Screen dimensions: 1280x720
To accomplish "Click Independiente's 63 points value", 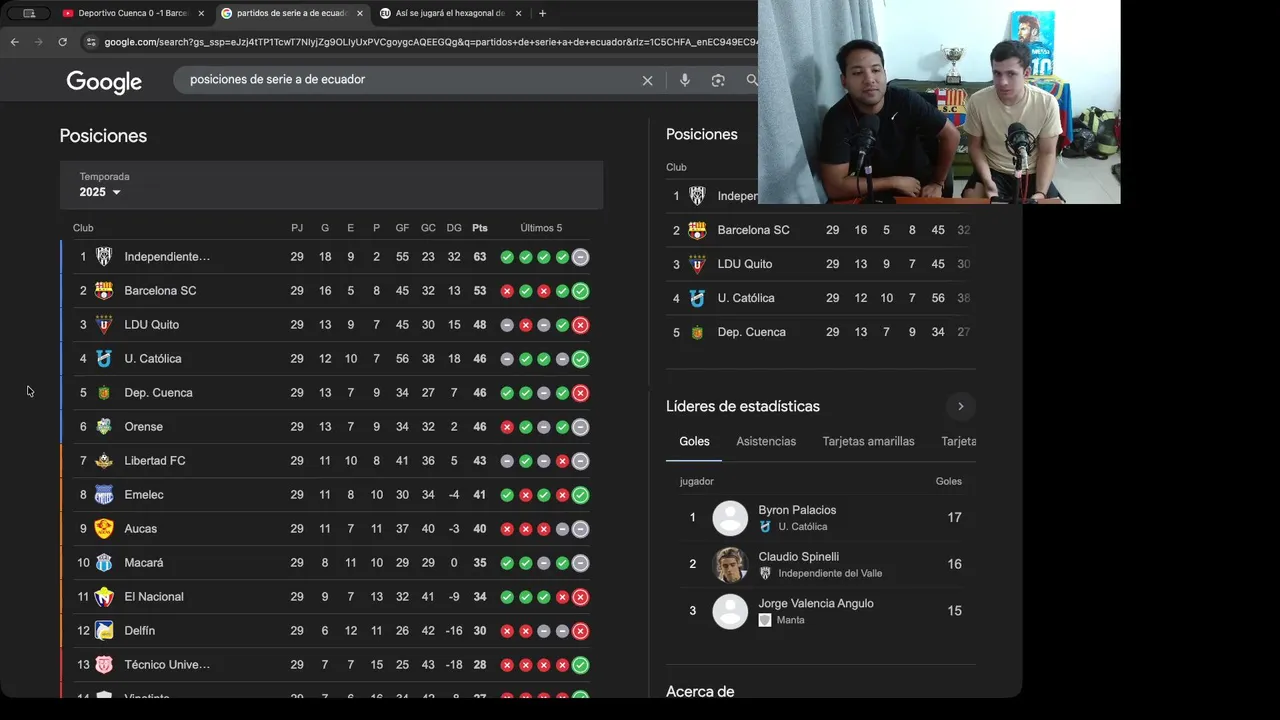I will coord(480,257).
